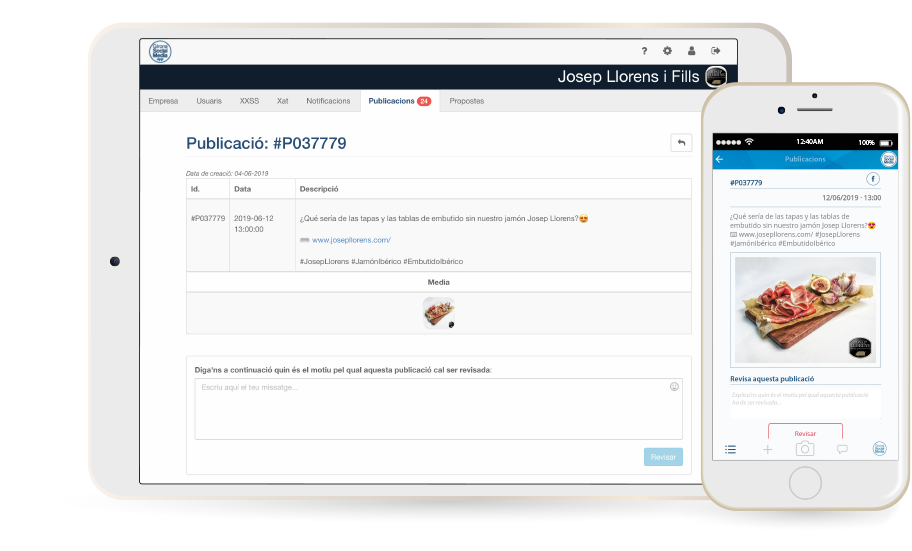Tap the plus icon in phone bottom bar

[x=768, y=449]
